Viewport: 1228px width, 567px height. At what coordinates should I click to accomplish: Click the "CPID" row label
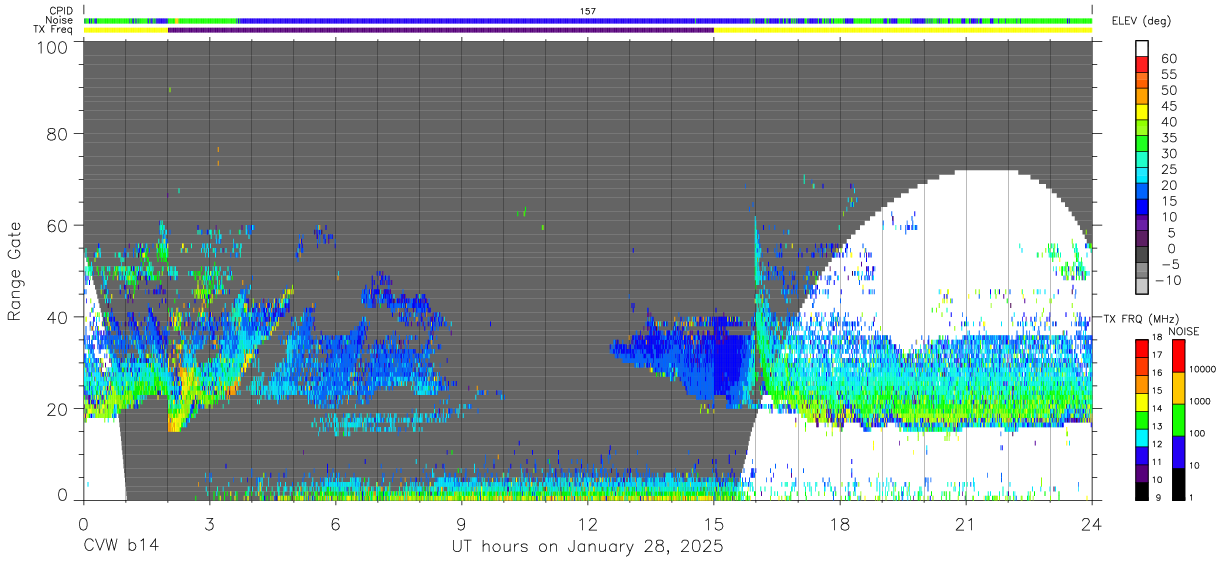[x=60, y=9]
